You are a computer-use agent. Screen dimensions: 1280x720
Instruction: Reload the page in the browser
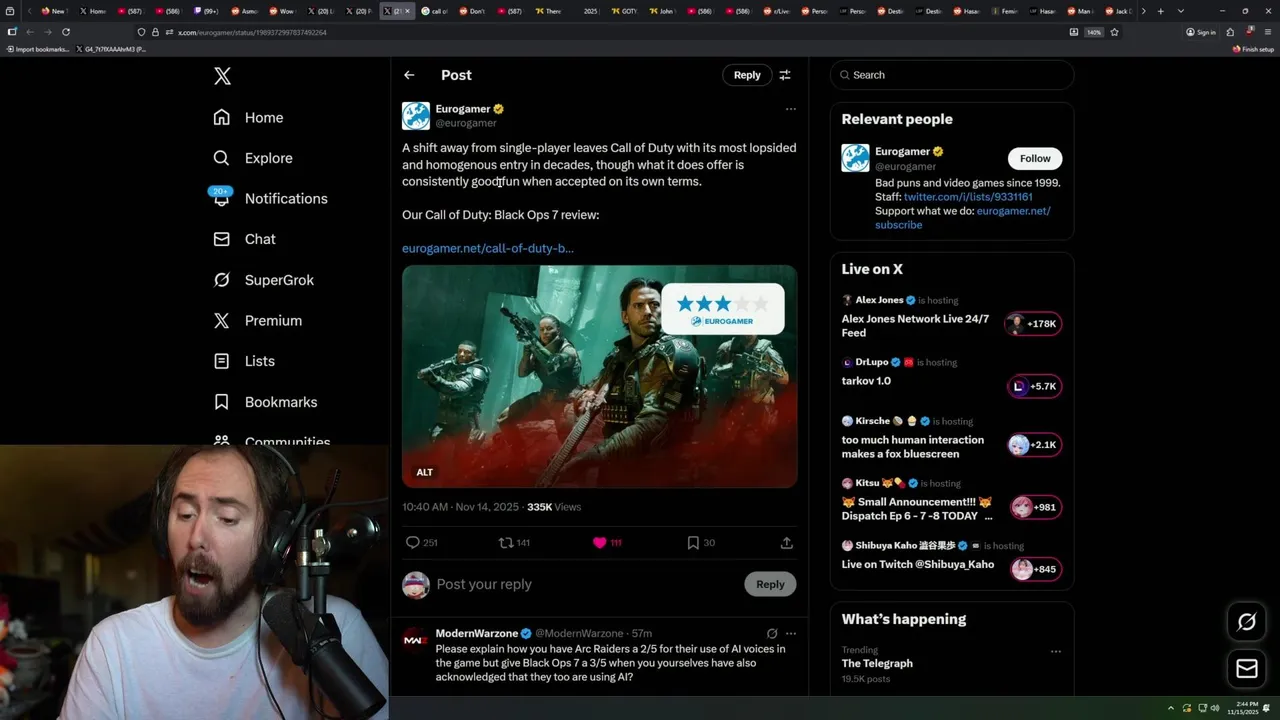(x=64, y=32)
